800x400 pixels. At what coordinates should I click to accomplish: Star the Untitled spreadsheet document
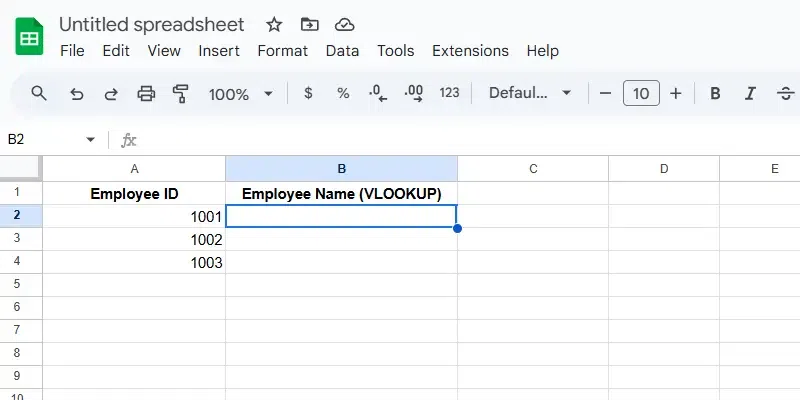pos(275,24)
